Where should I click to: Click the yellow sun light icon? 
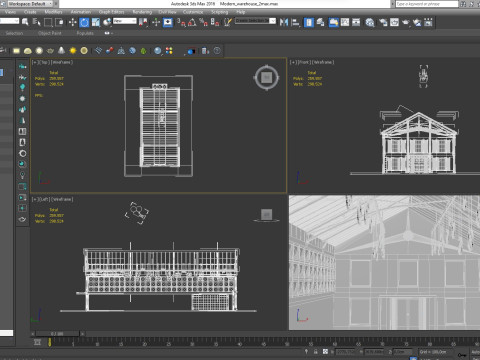(x=73, y=51)
